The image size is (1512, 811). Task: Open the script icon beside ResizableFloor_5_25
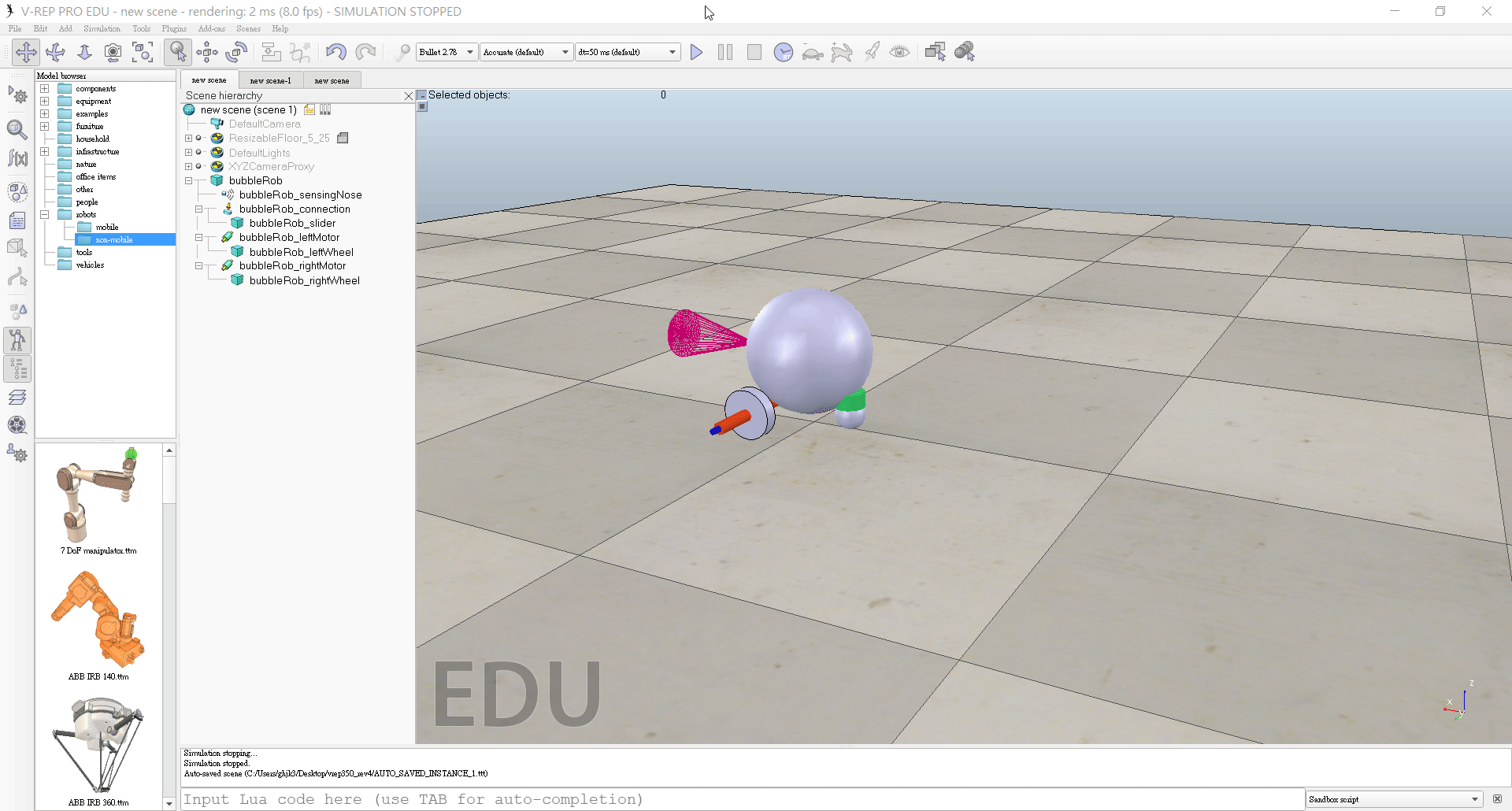coord(343,139)
